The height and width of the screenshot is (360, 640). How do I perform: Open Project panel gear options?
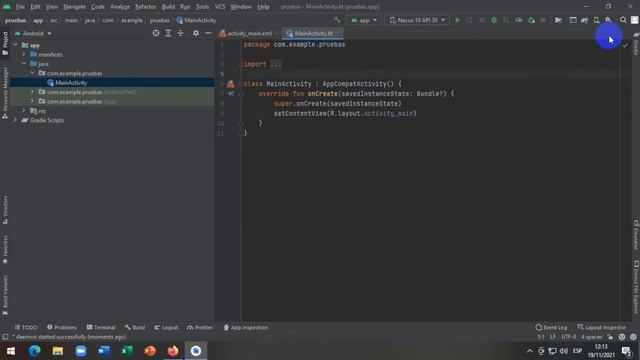pos(196,33)
